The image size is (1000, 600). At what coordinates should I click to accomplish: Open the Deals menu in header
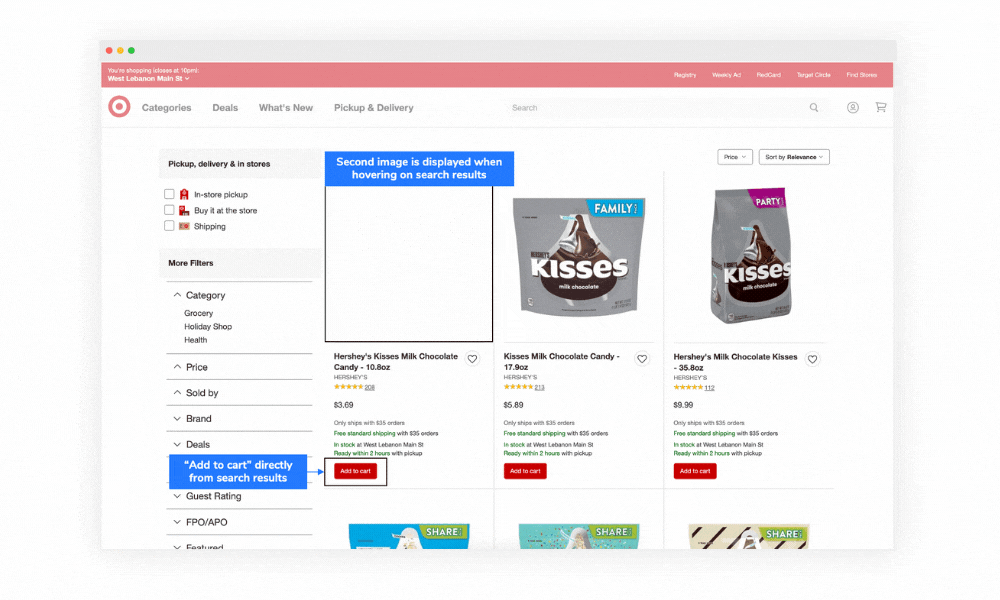pos(225,108)
